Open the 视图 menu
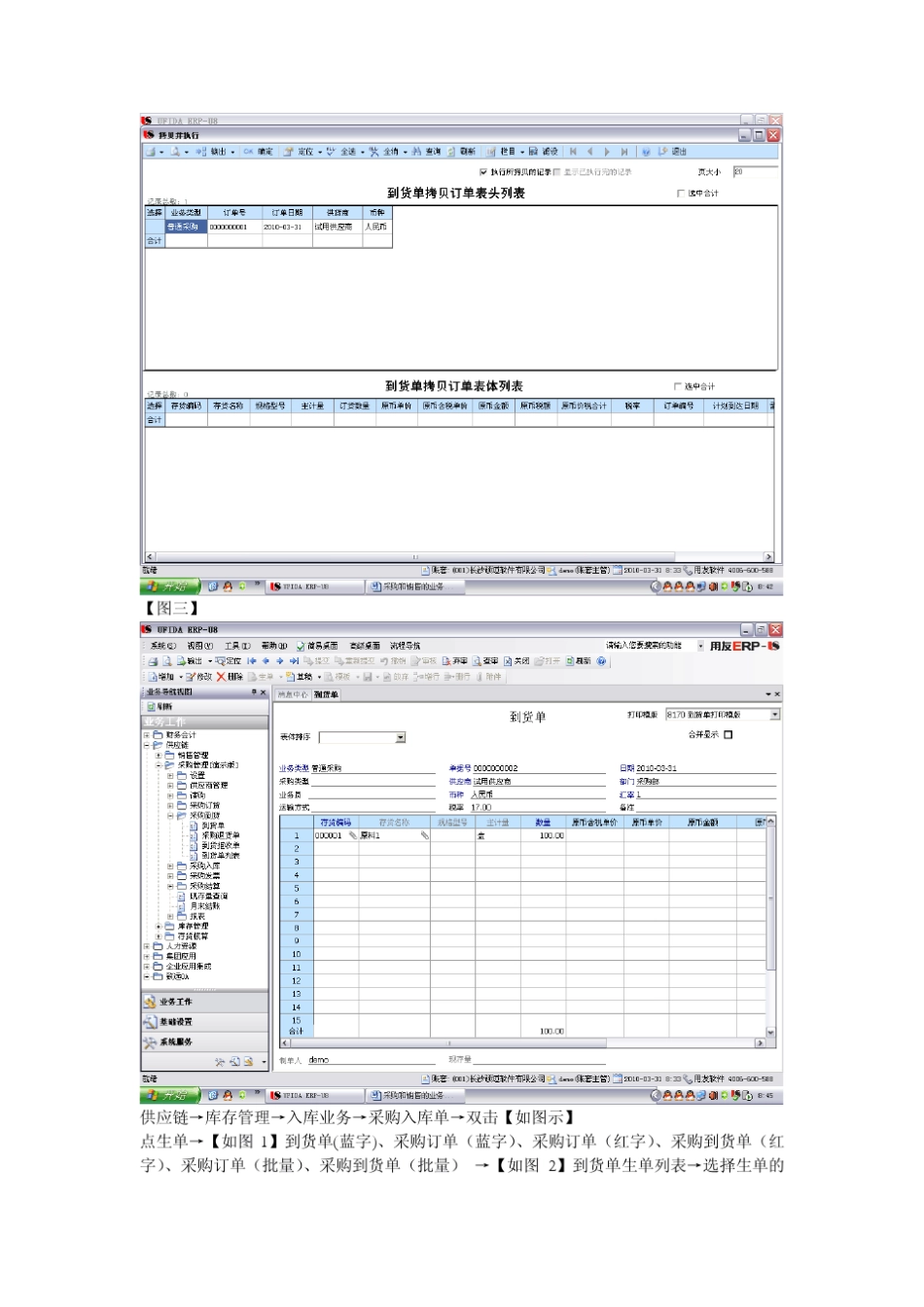This screenshot has height=1307, width=924. 199,646
